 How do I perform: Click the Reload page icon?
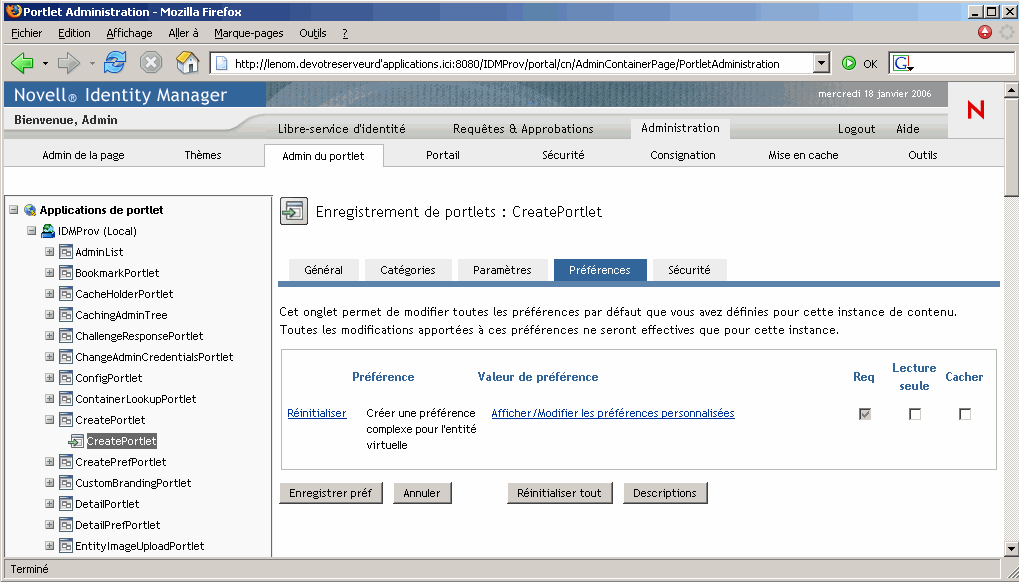tap(115, 63)
